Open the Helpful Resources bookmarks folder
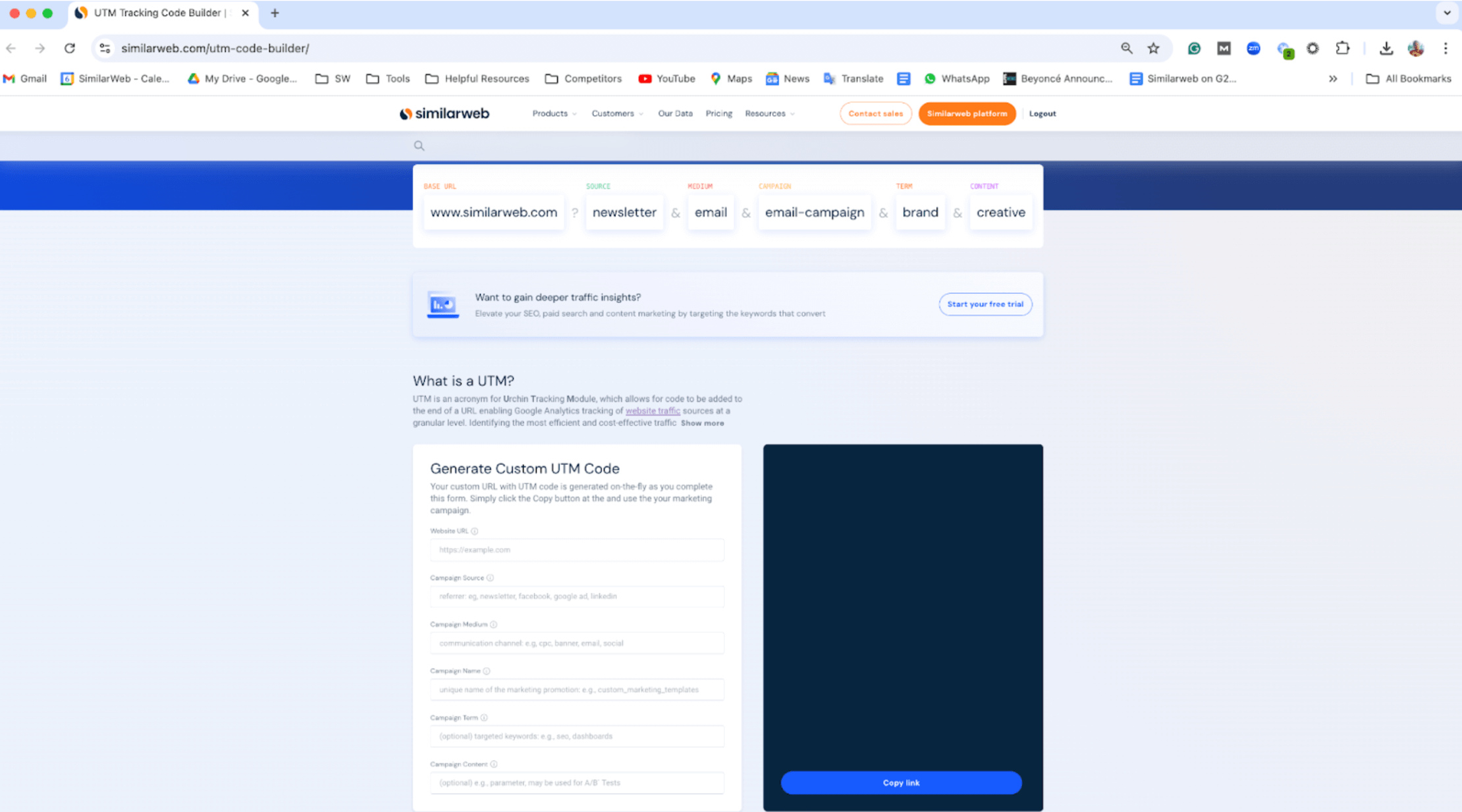 (477, 78)
